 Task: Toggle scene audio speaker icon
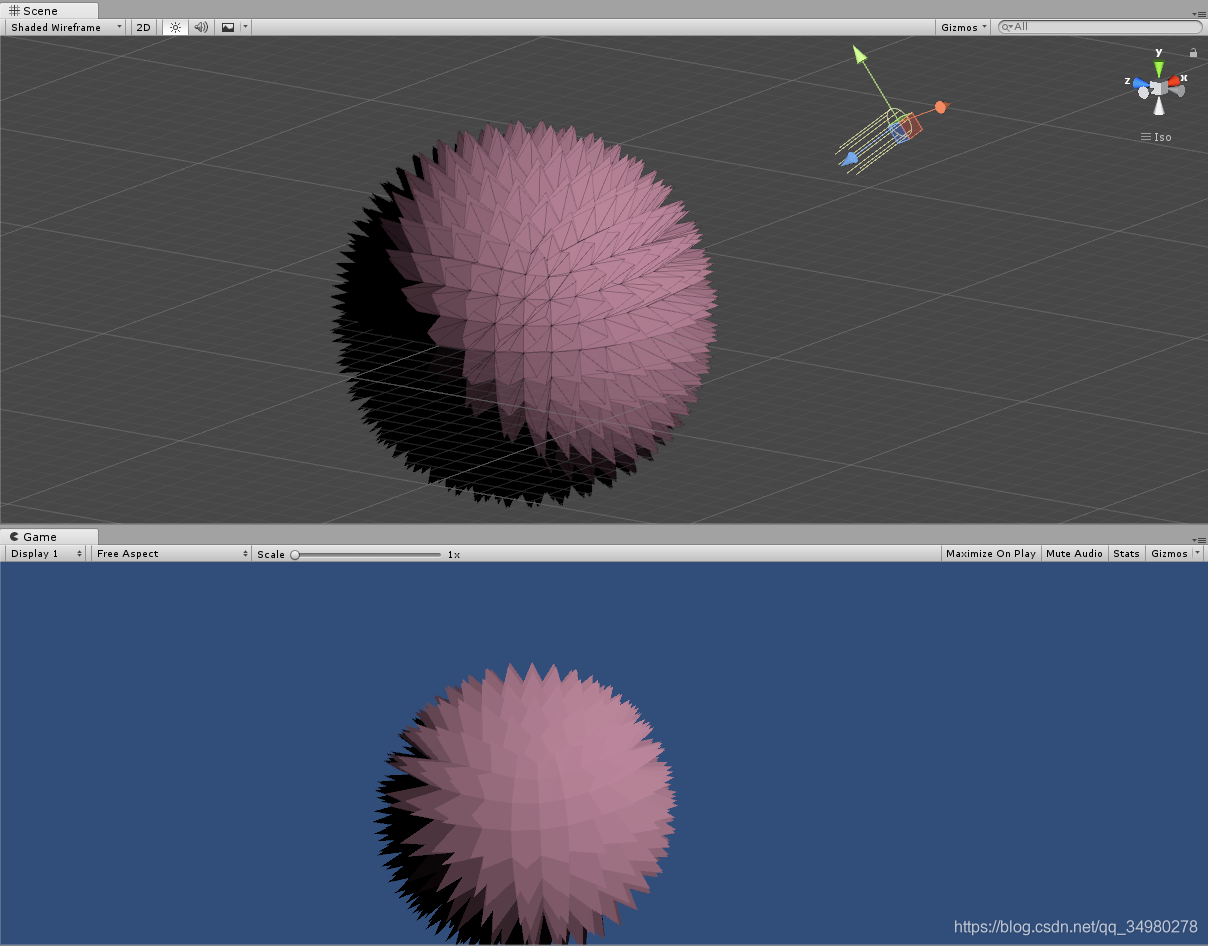201,27
